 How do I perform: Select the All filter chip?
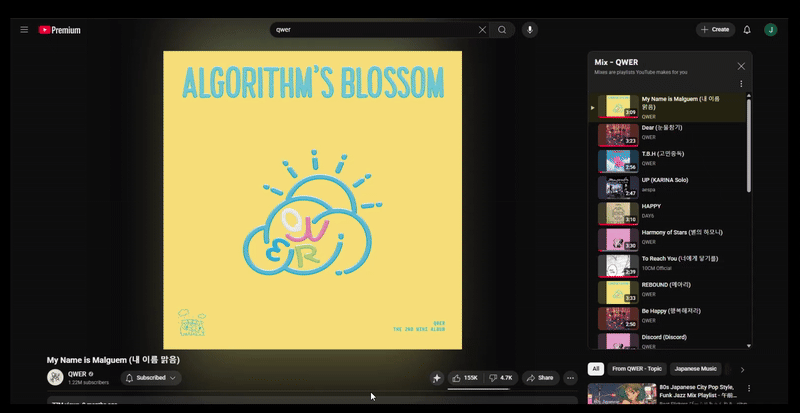(595, 369)
